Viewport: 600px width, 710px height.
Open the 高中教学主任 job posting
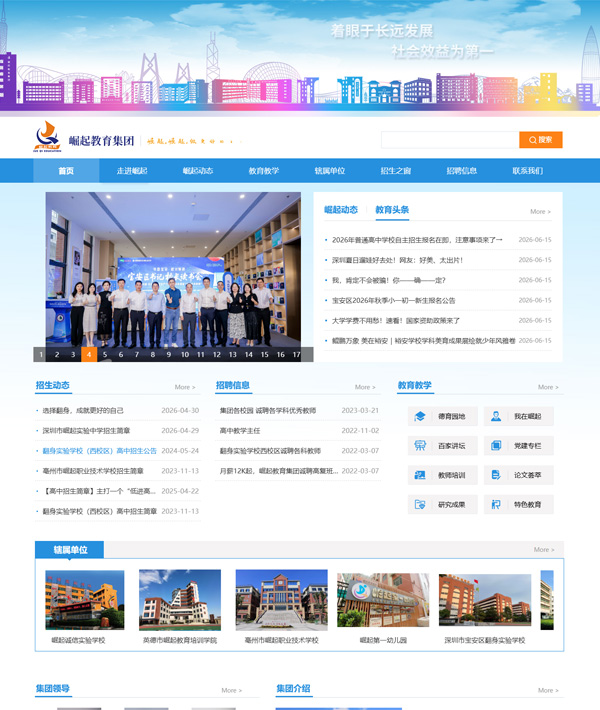(240, 431)
